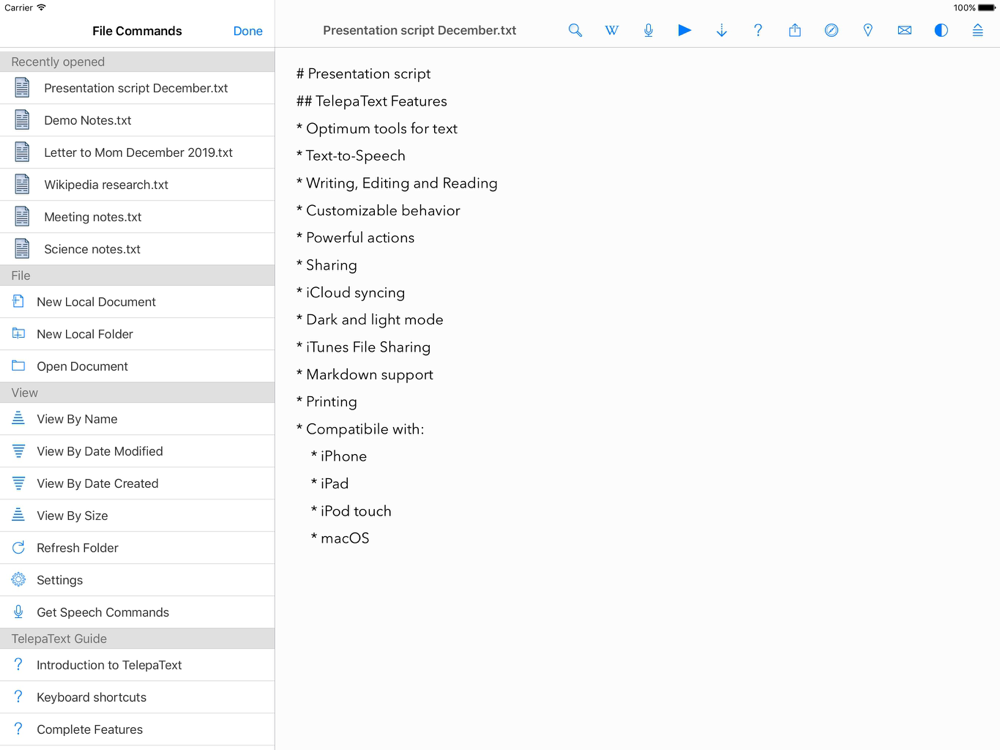Tap the question mark beside Complete Features
The image size is (1000, 750).
click(18, 728)
